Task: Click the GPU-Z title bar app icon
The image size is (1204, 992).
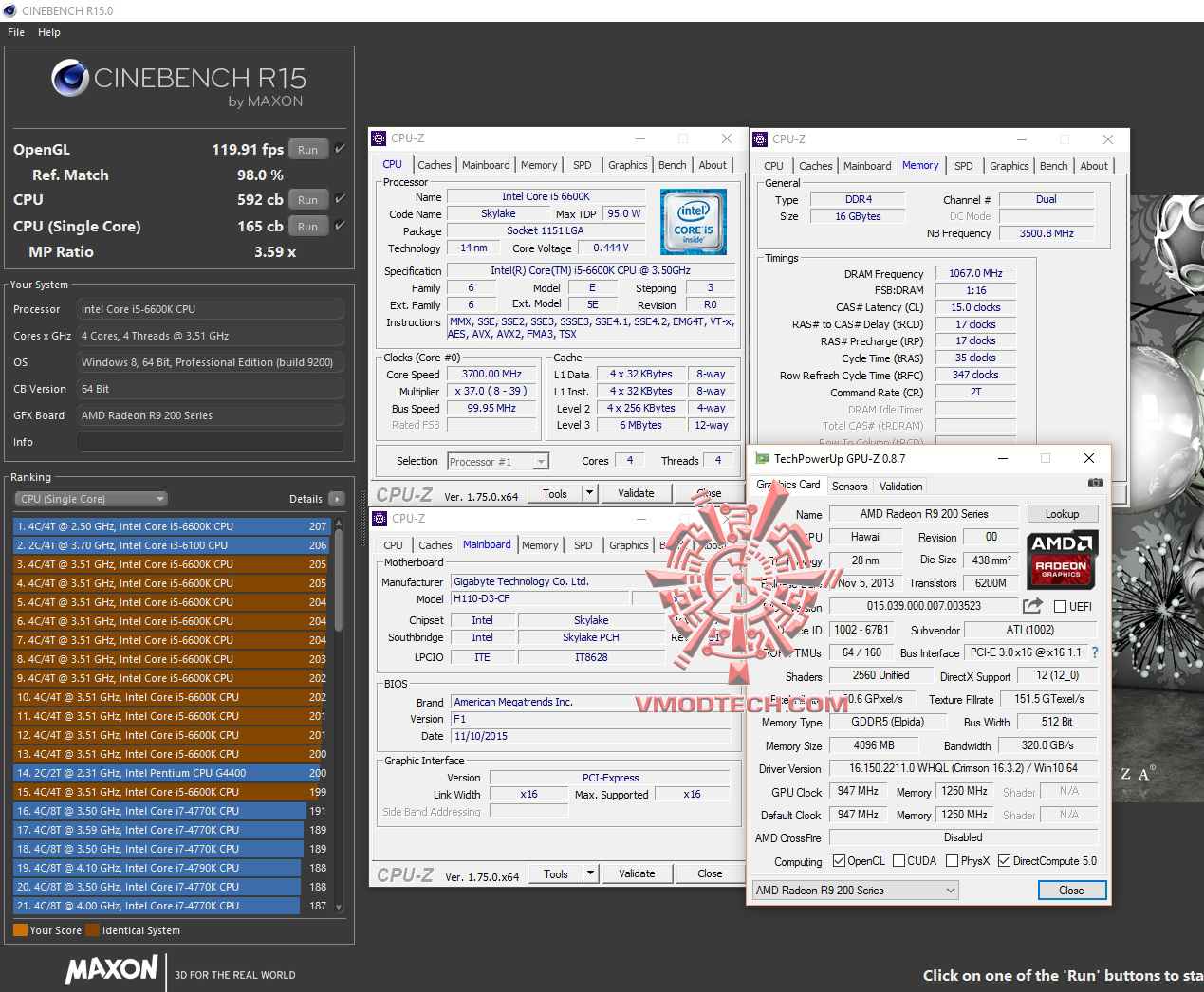Action: (x=762, y=459)
